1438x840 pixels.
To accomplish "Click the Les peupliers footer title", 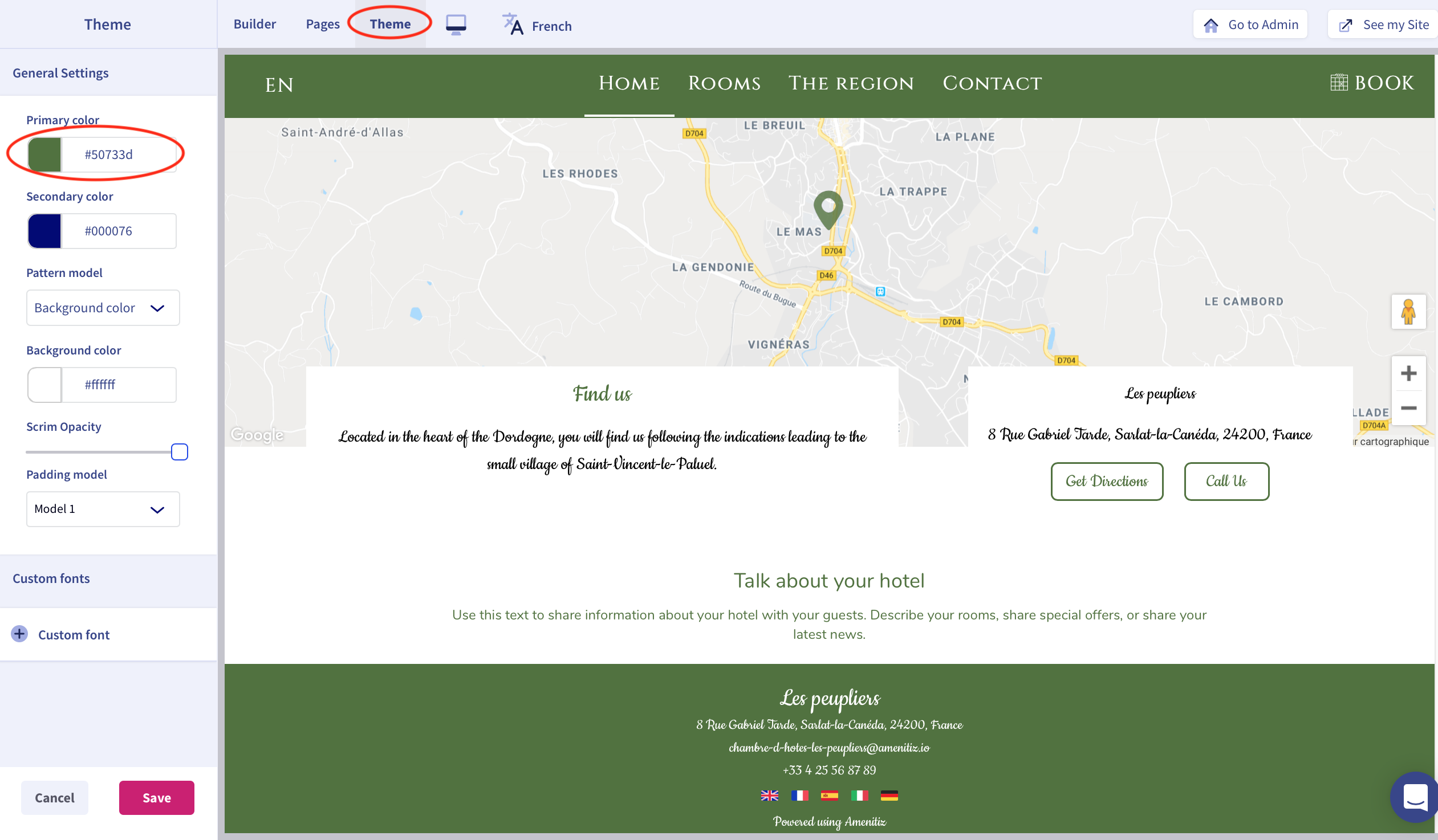I will click(x=829, y=698).
